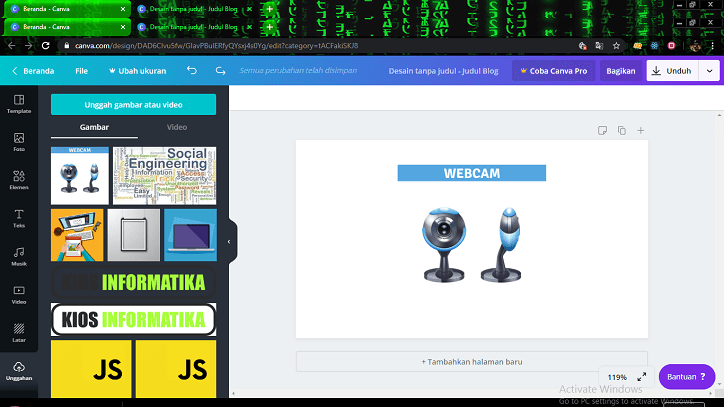The image size is (724, 407).
Task: Open the Musik panel in sidebar
Action: coord(19,256)
